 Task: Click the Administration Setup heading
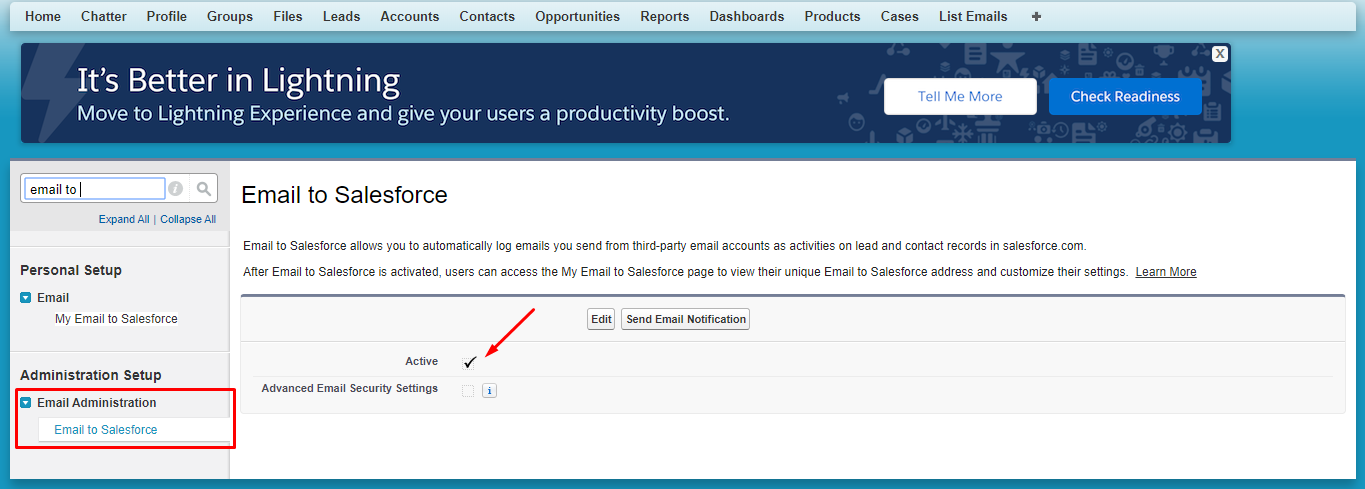(91, 375)
